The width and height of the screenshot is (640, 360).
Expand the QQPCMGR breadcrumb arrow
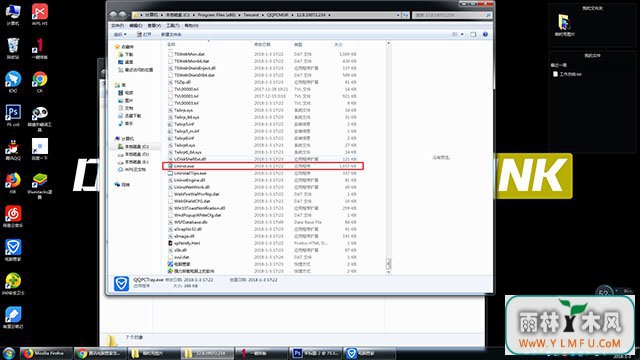click(x=292, y=15)
